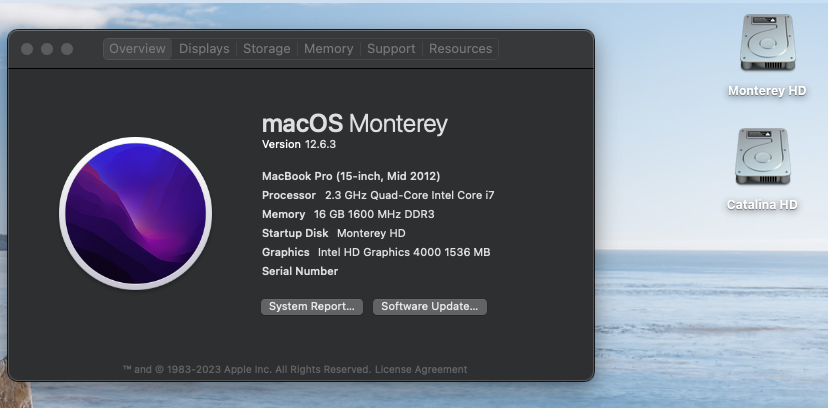Minimize the About This Mac window
The image size is (828, 408).
(x=47, y=49)
